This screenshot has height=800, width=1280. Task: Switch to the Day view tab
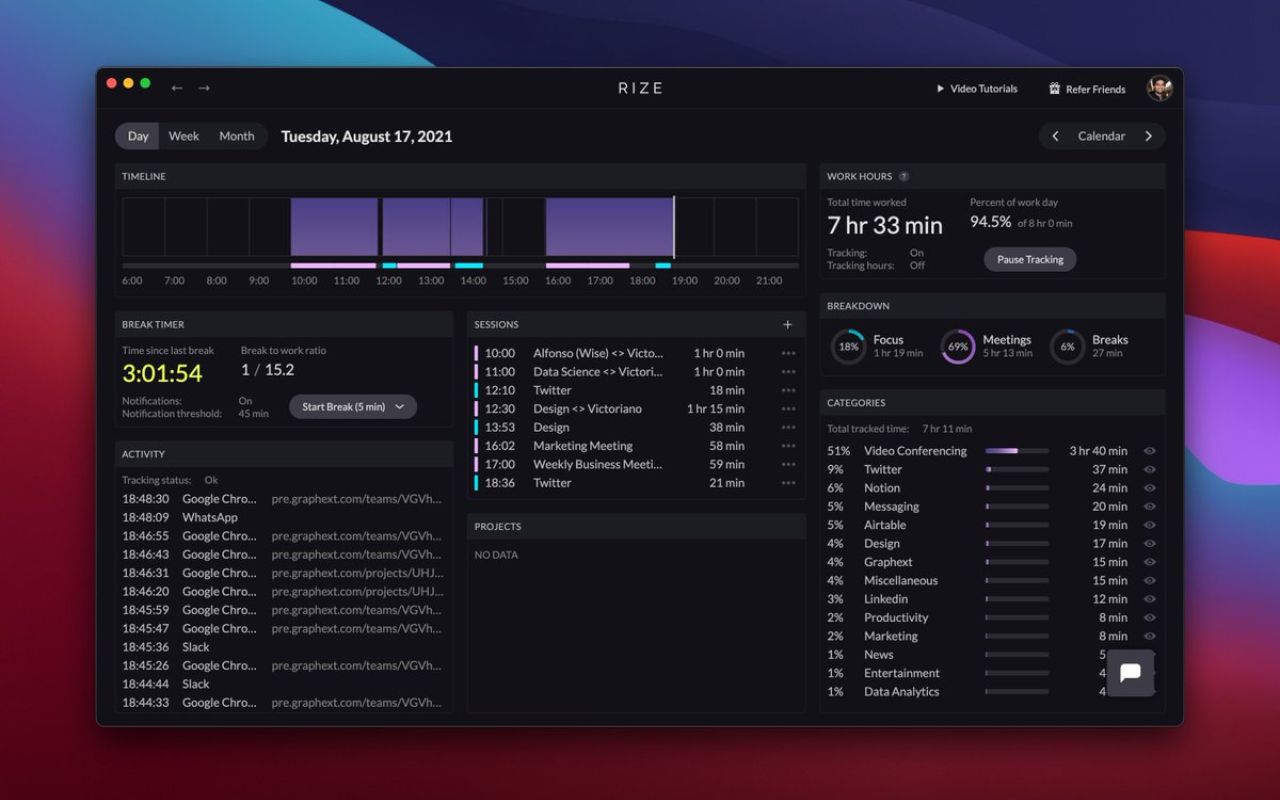(x=138, y=136)
